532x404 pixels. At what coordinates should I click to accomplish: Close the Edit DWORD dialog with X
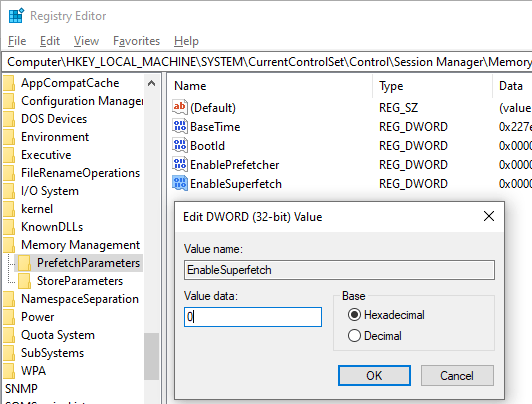pyautogui.click(x=489, y=216)
